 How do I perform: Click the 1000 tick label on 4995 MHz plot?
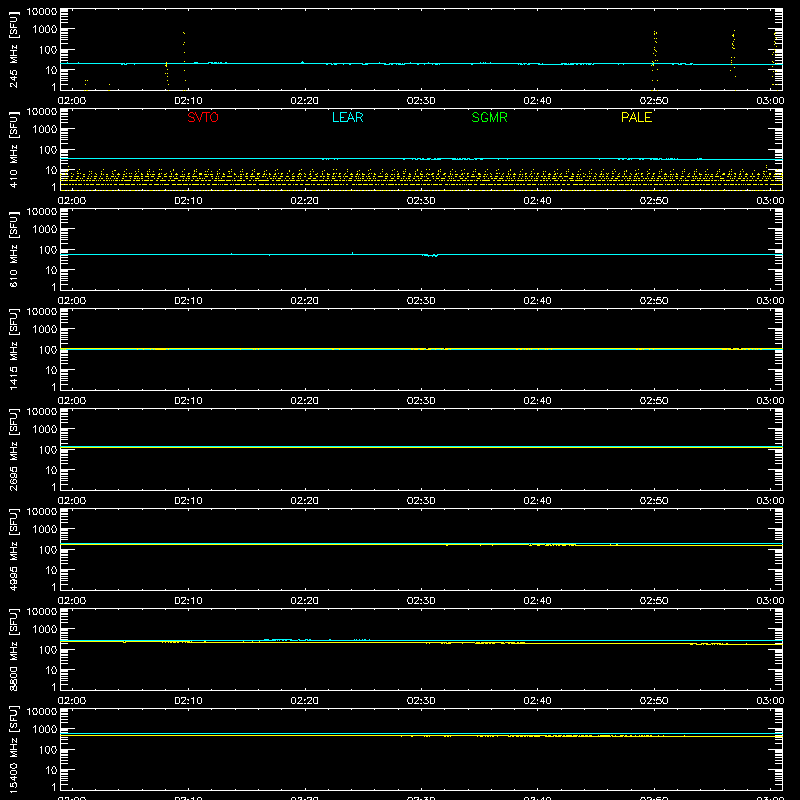45,530
